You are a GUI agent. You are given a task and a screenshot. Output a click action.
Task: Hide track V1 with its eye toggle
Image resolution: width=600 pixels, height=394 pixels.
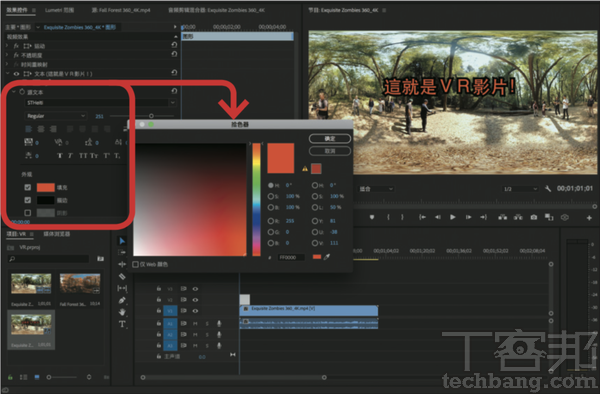(x=195, y=311)
